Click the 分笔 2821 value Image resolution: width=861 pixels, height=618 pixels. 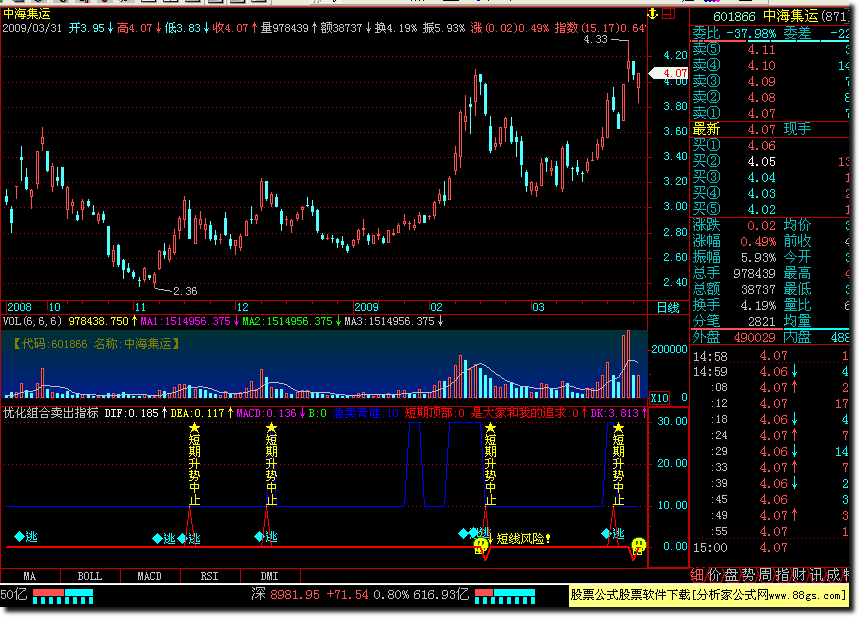(761, 321)
